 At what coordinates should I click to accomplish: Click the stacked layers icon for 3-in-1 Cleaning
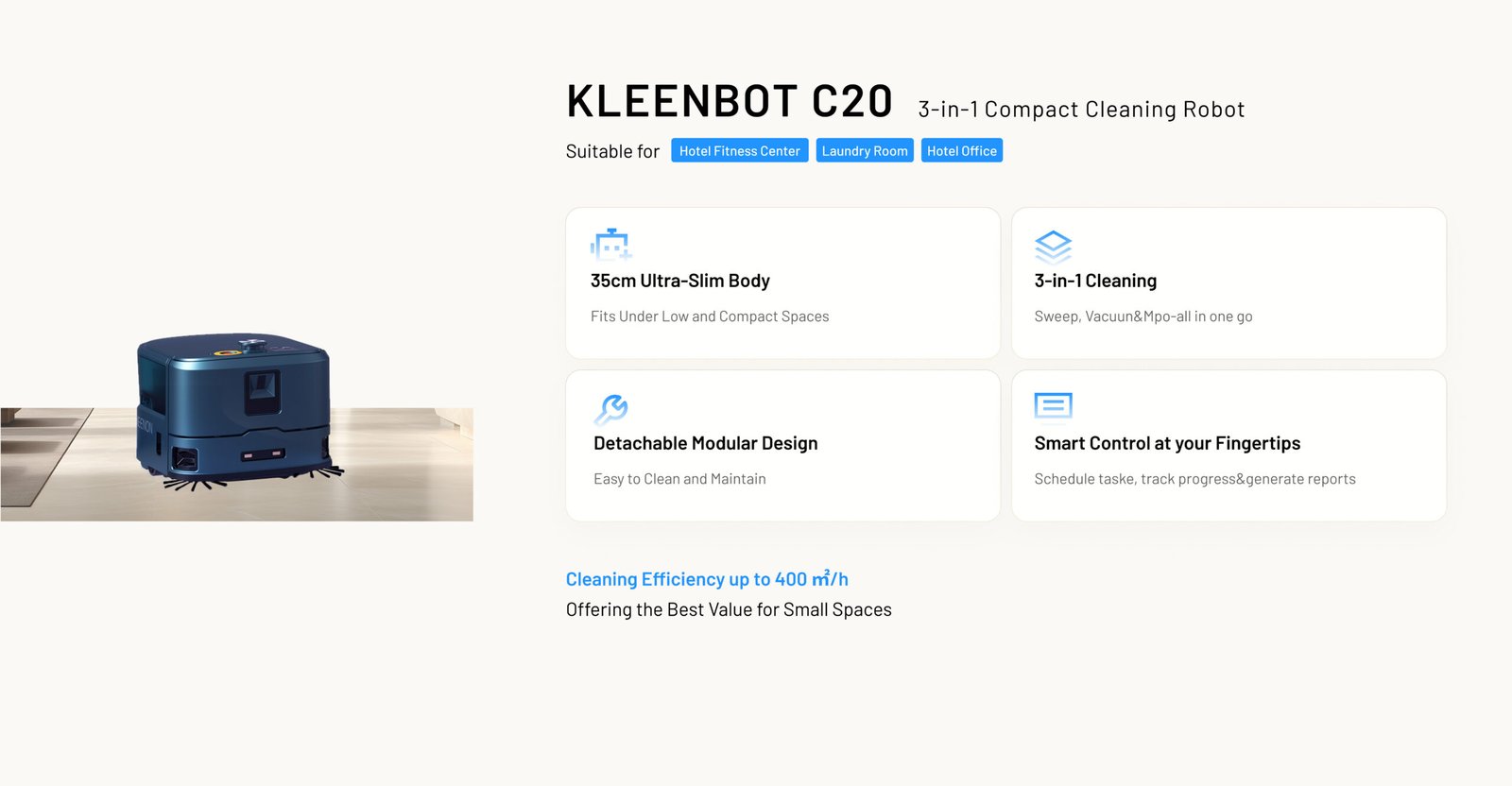coord(1053,247)
